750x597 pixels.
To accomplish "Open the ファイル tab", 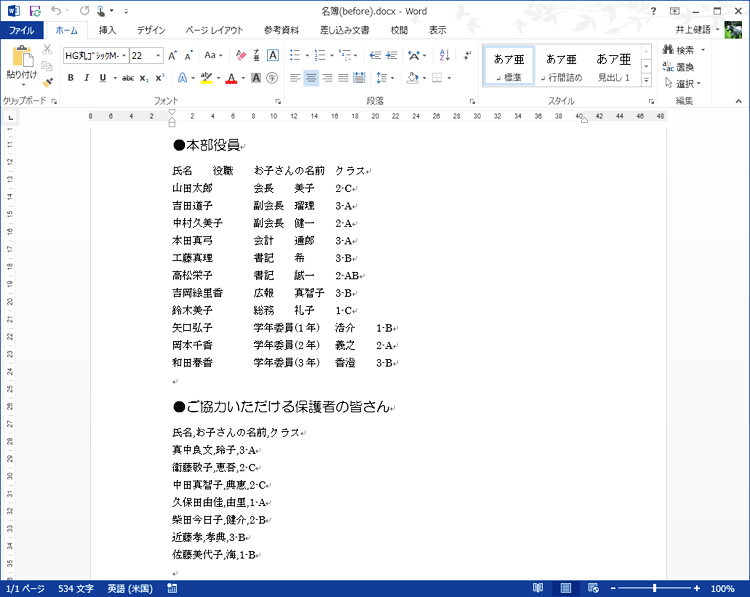I will 22,30.
